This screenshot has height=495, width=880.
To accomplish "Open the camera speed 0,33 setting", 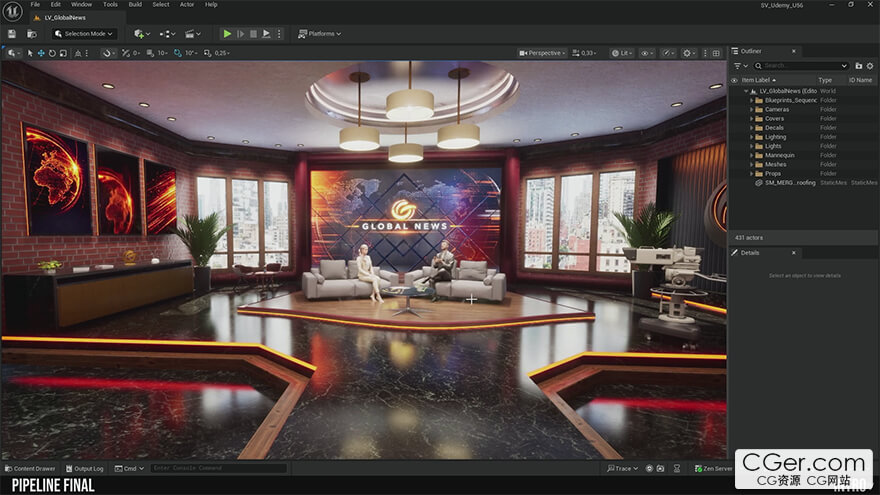I will coord(584,53).
